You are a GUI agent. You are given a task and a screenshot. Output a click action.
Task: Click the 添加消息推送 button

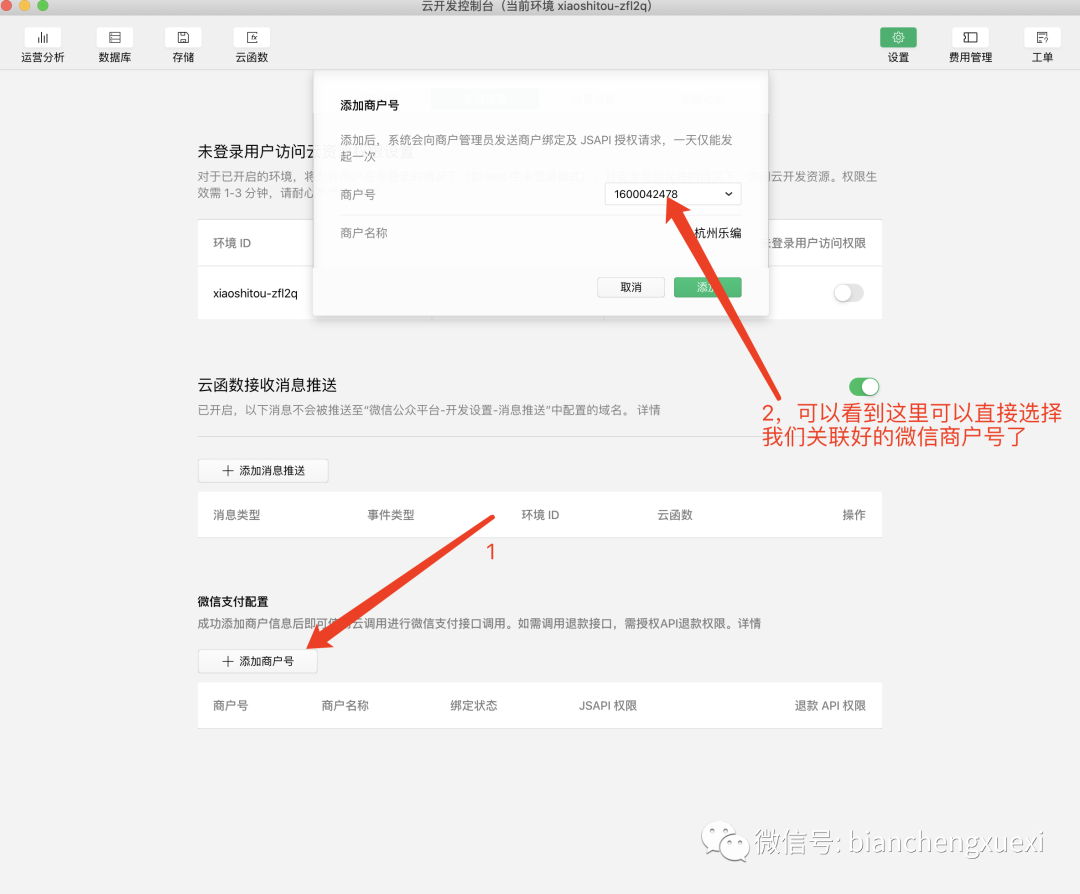(x=263, y=470)
